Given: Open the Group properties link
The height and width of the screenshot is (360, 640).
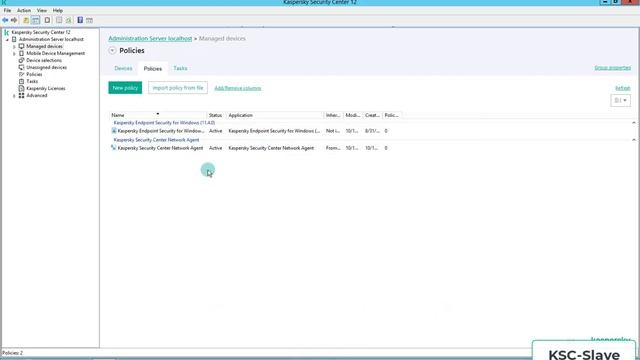Looking at the screenshot, I should tap(612, 68).
